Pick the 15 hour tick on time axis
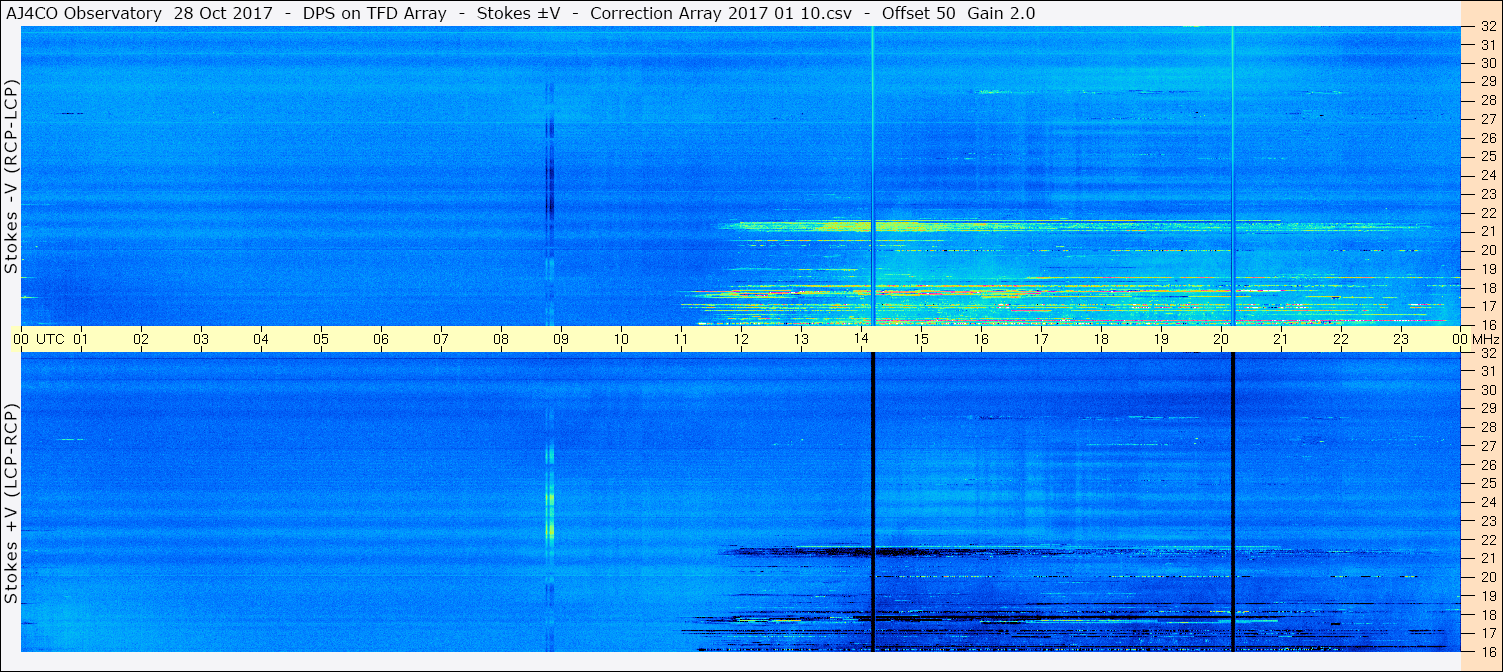This screenshot has width=1503, height=672. [x=921, y=339]
